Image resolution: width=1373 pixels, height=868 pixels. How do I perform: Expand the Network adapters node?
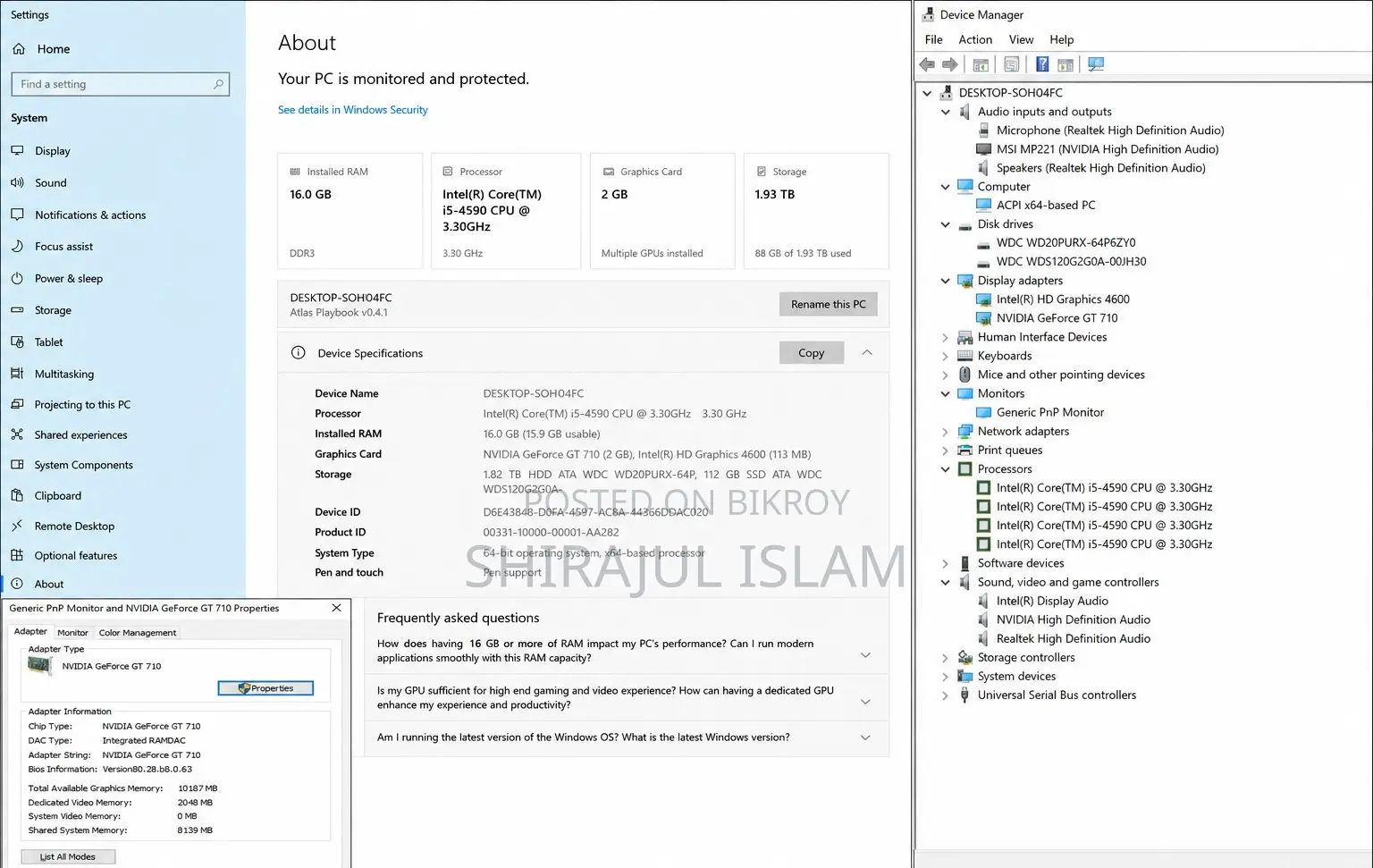coord(946,431)
